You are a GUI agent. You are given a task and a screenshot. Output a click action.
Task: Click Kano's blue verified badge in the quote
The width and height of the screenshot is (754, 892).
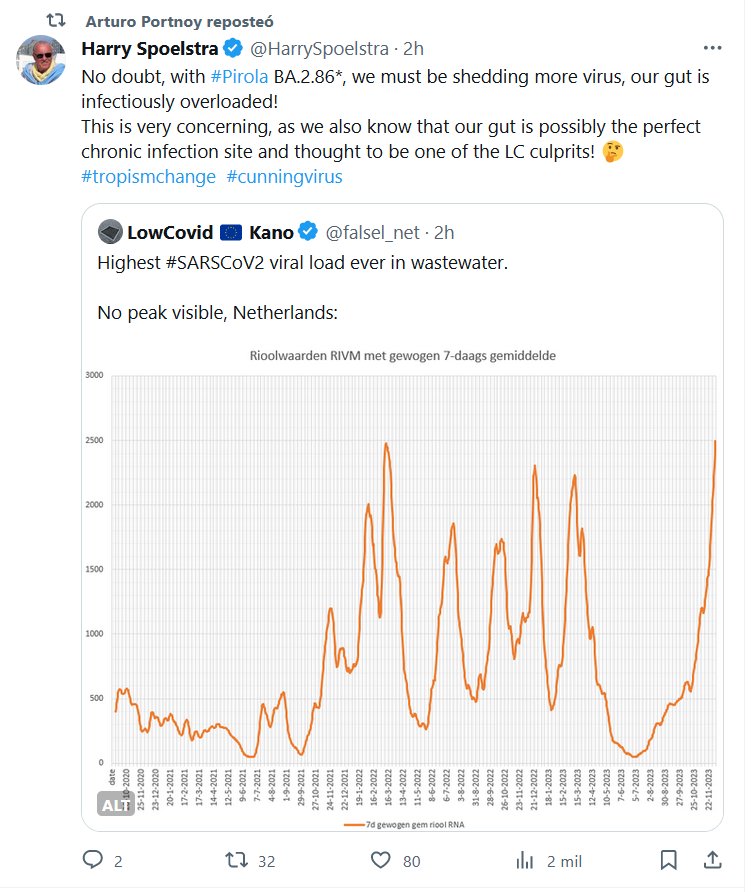coord(308,233)
